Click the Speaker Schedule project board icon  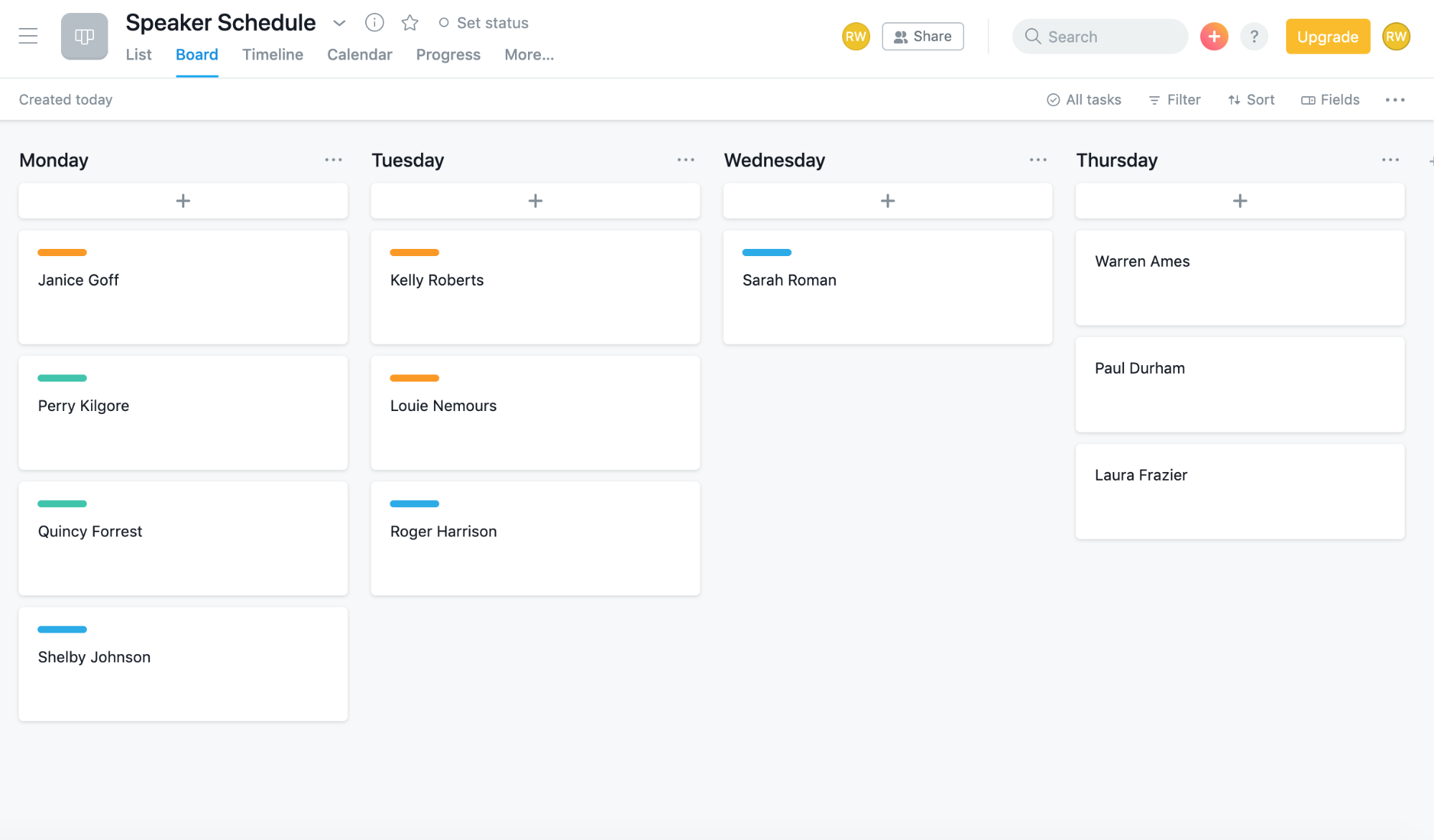click(x=84, y=36)
